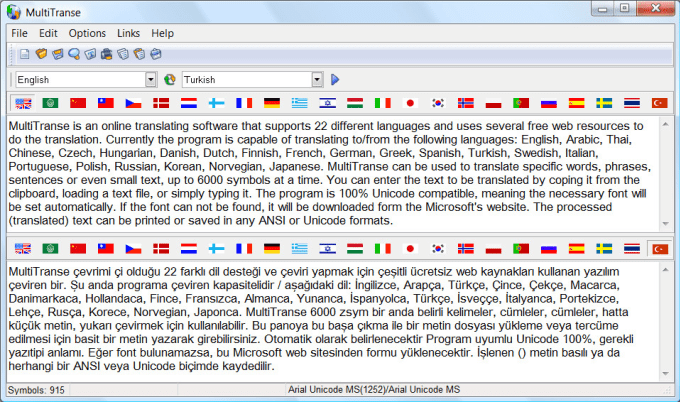Select Greek flag in source language row
Screen dimensions: 680x402
pos(300,103)
